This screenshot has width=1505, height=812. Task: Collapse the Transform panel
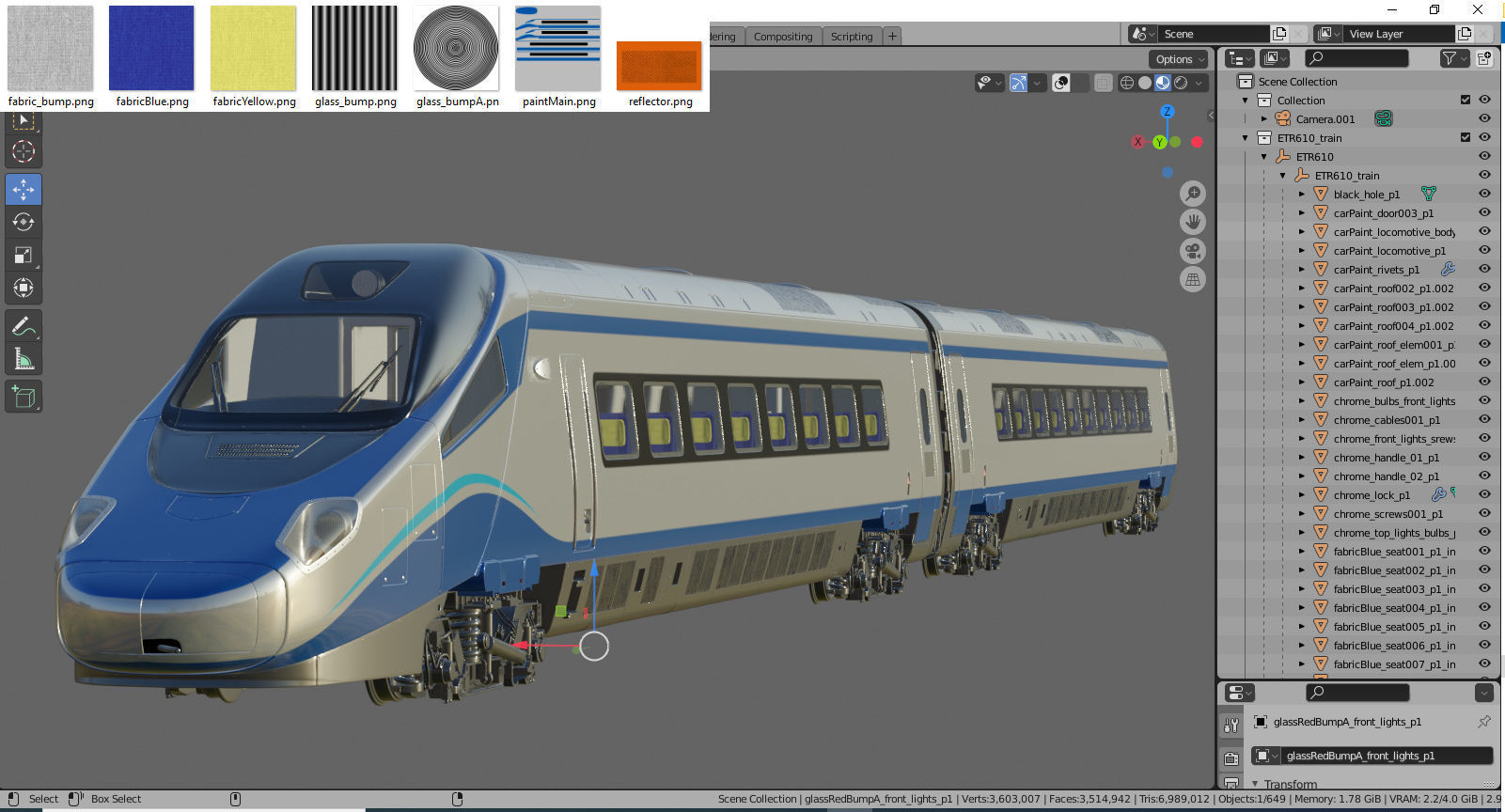(1255, 783)
